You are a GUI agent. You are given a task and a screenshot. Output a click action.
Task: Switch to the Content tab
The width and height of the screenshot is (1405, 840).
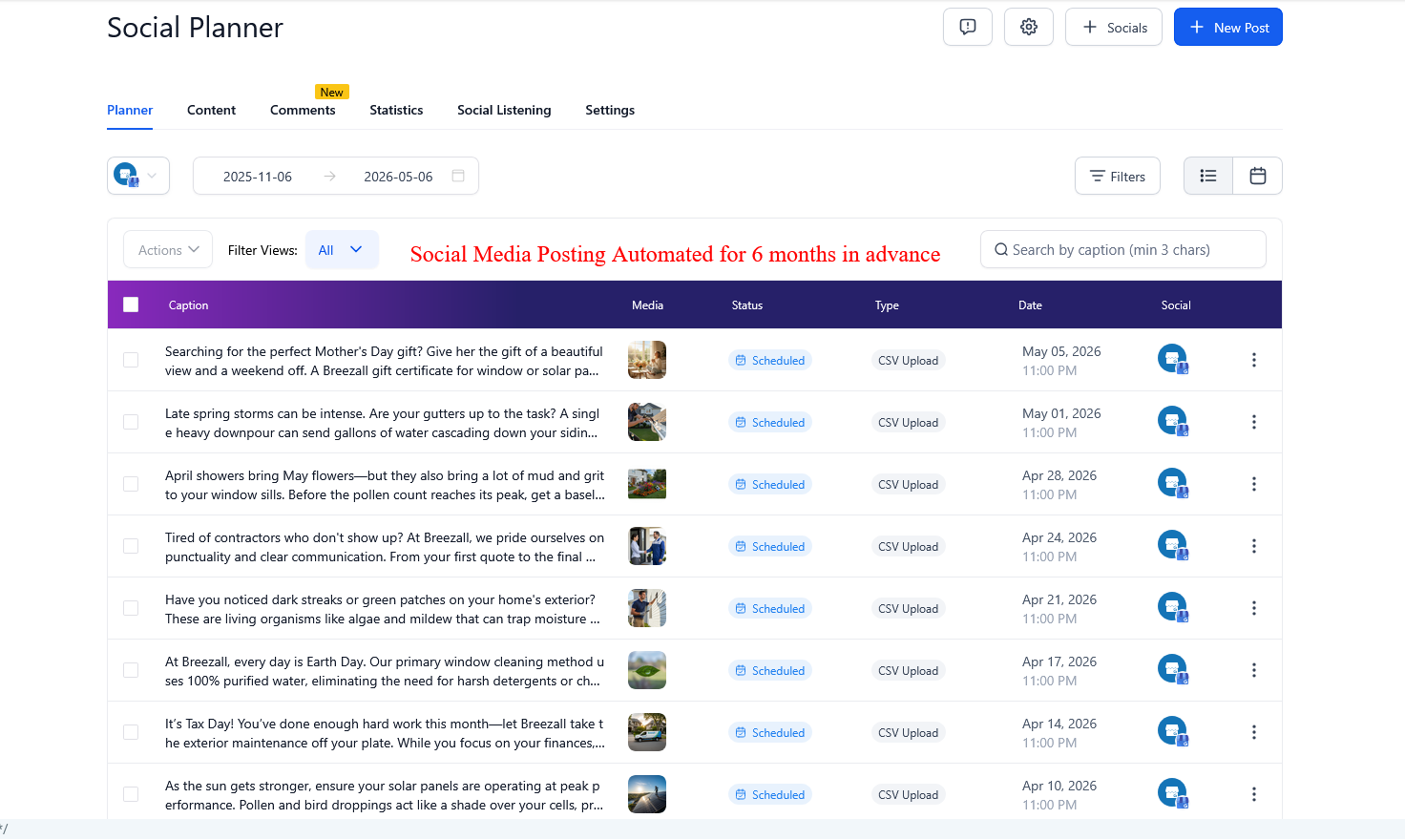[211, 110]
